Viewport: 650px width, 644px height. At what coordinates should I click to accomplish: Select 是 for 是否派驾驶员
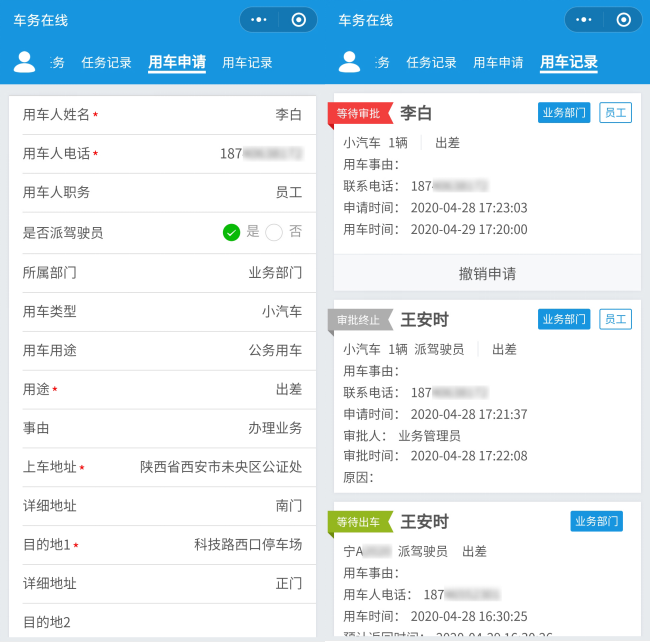232,232
